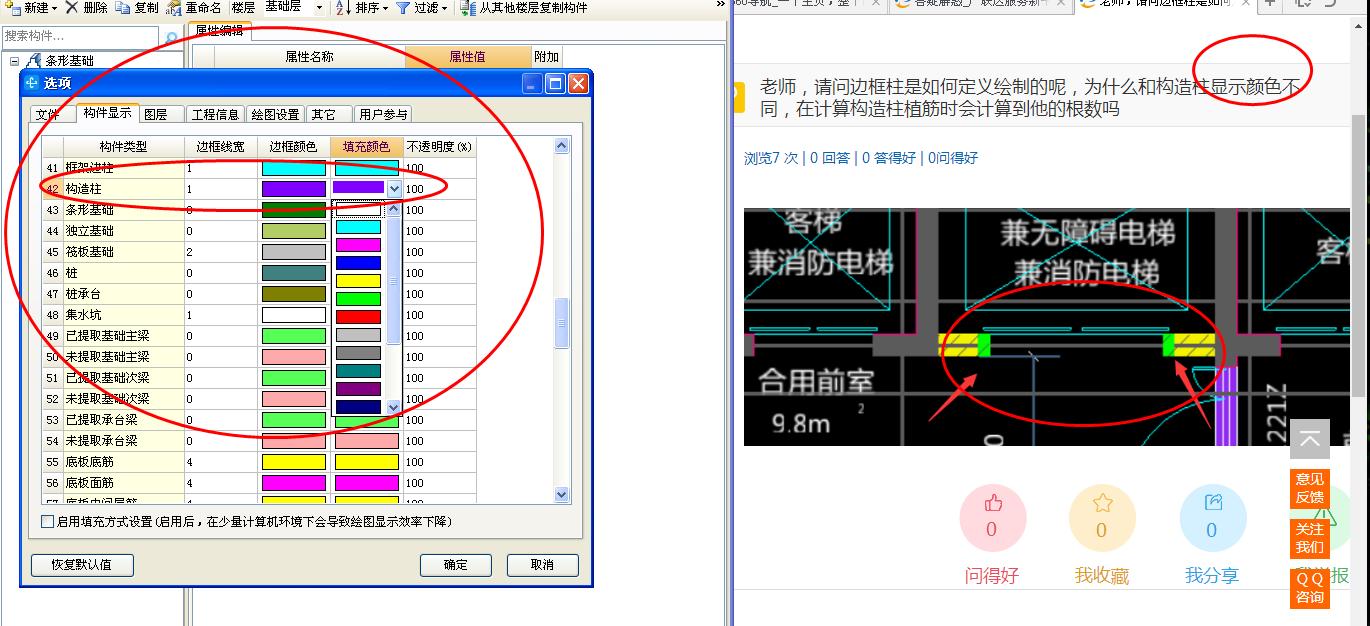Click the share 我分享 icon on the webpage
This screenshot has width=1370, height=626.
[x=1213, y=503]
